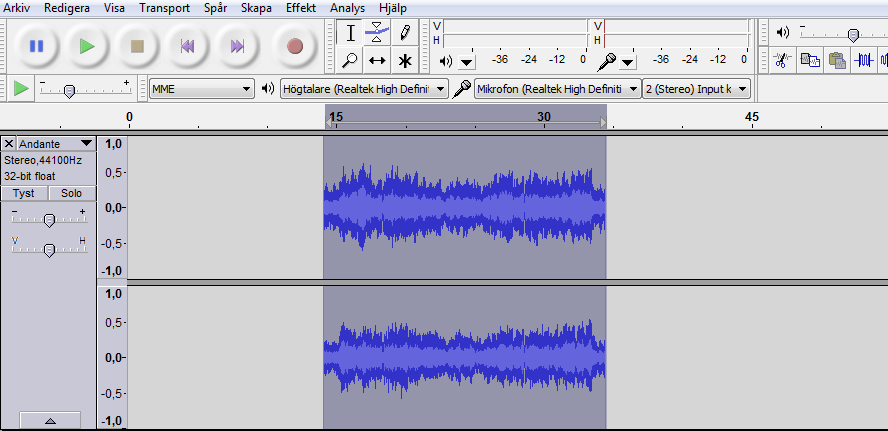Click the timeline ruler at 0
Viewport: 888px width, 431px height.
point(129,118)
